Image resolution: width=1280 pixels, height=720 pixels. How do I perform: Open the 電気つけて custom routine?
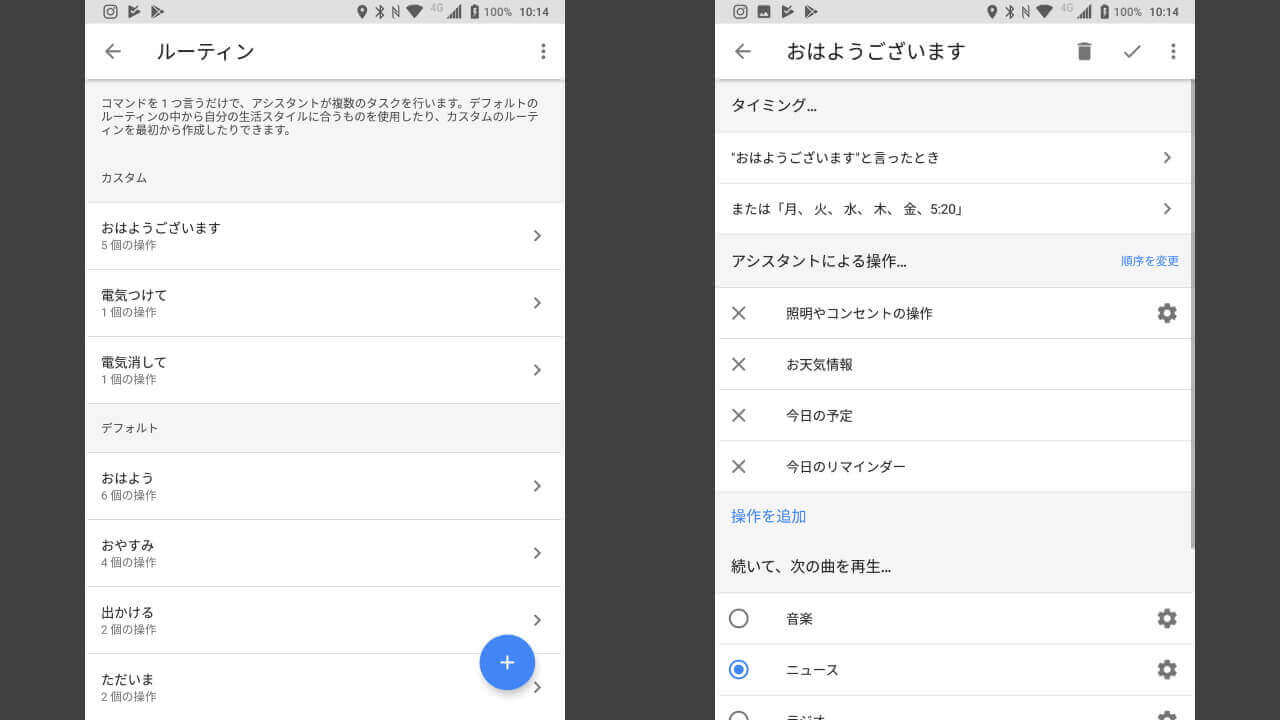click(324, 303)
